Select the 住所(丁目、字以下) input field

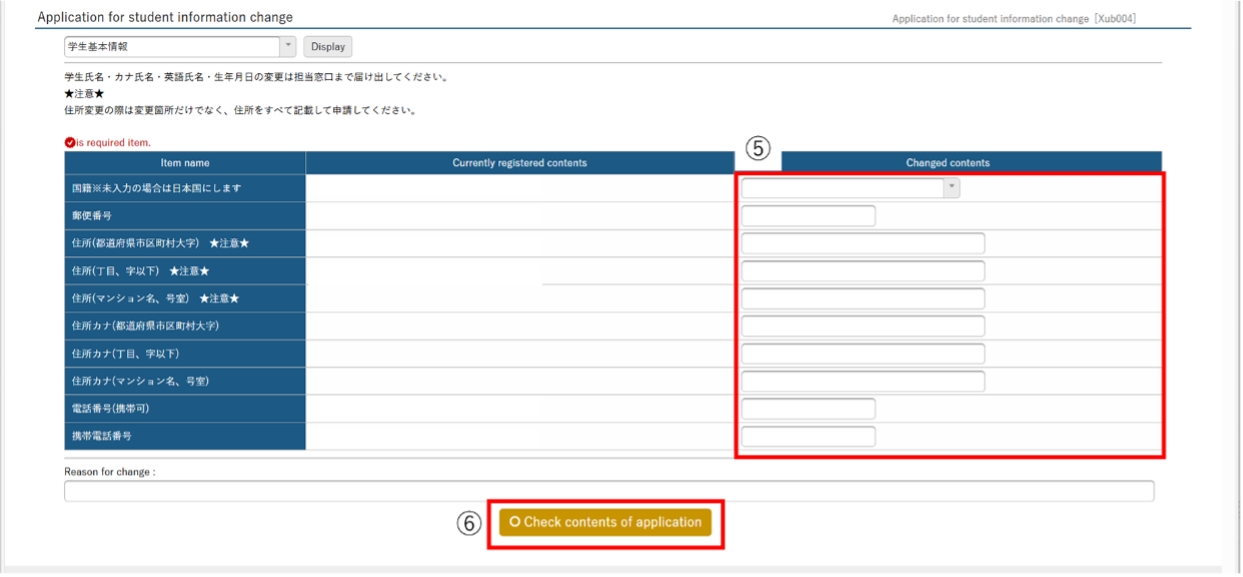coord(862,271)
